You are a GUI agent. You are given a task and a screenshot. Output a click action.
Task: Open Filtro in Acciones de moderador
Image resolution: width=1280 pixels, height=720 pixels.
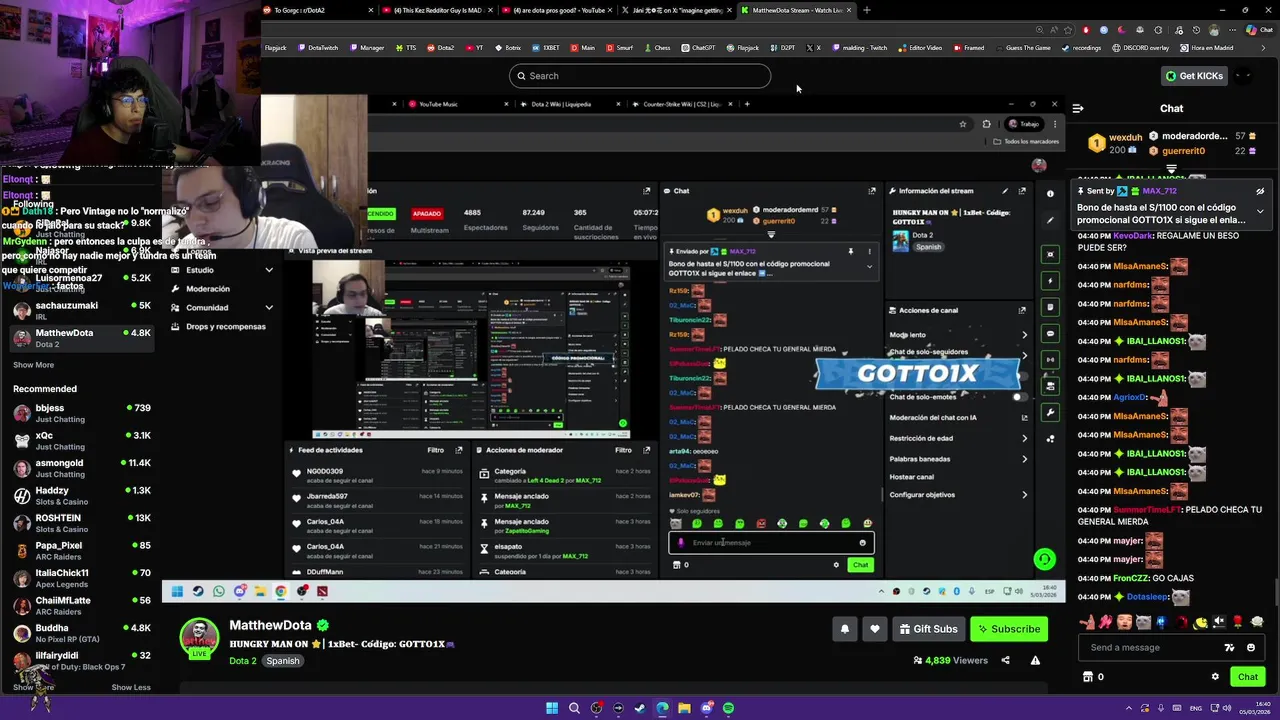[x=623, y=450]
